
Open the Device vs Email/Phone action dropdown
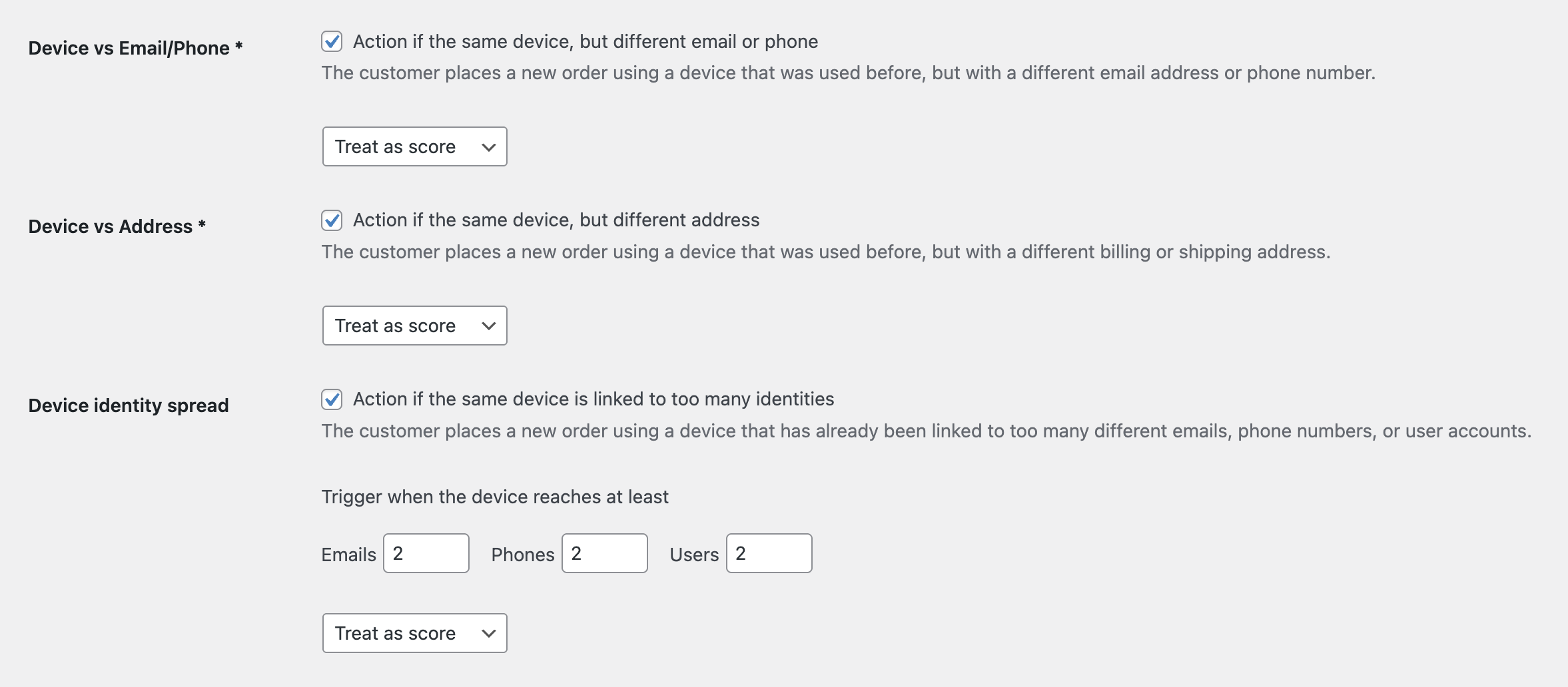(x=415, y=146)
